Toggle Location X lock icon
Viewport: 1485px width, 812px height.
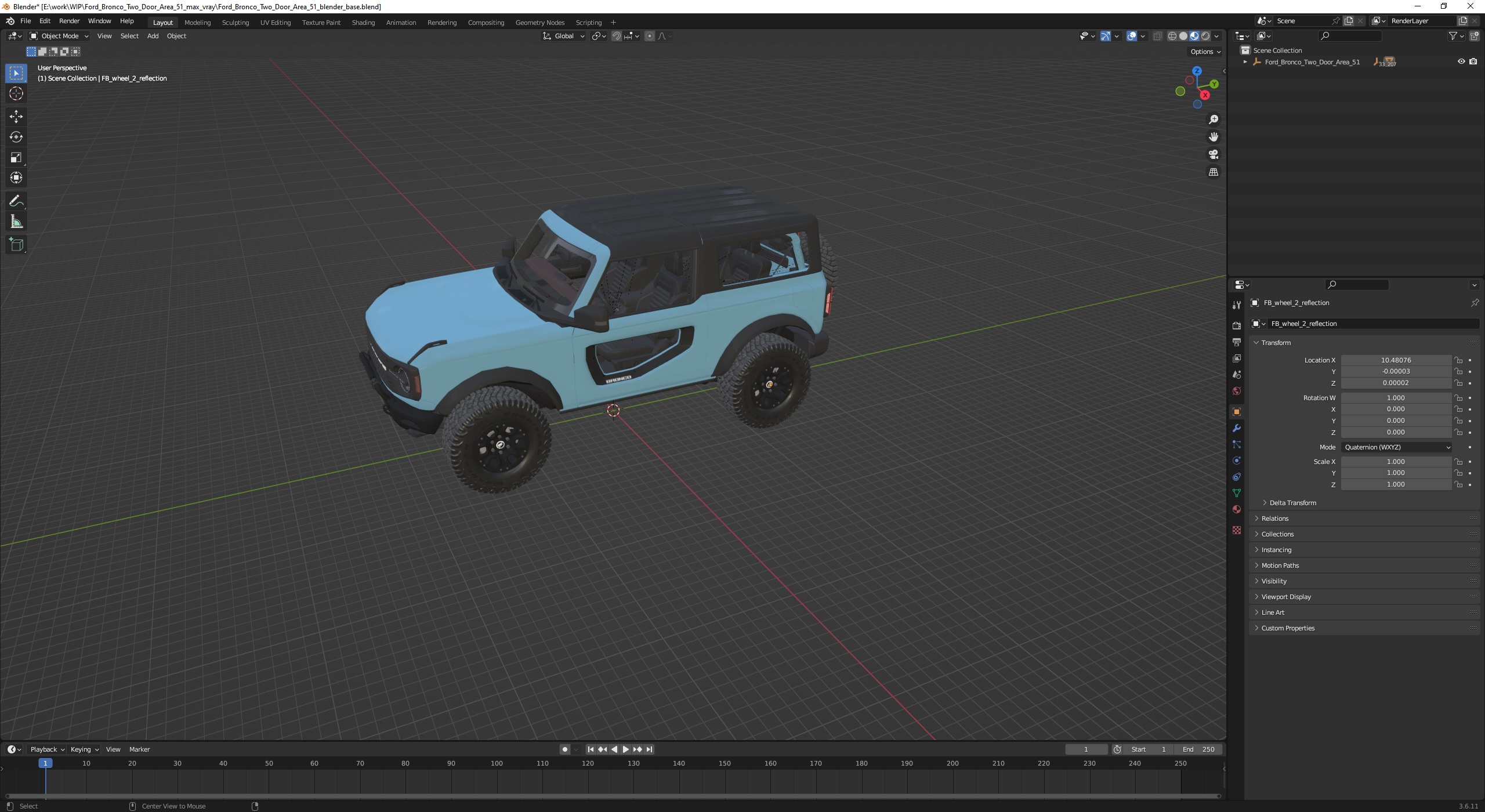point(1458,360)
